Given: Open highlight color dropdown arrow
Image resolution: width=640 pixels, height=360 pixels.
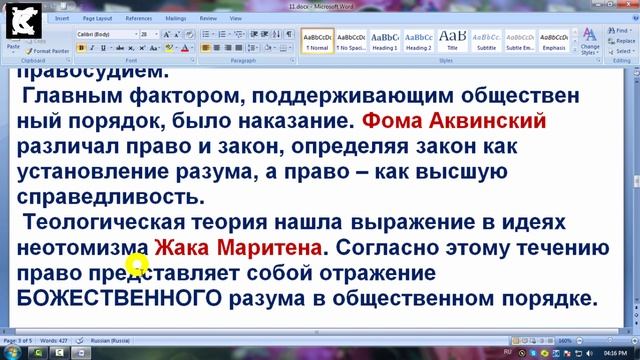Looking at the screenshot, I should pyautogui.click(x=176, y=48).
